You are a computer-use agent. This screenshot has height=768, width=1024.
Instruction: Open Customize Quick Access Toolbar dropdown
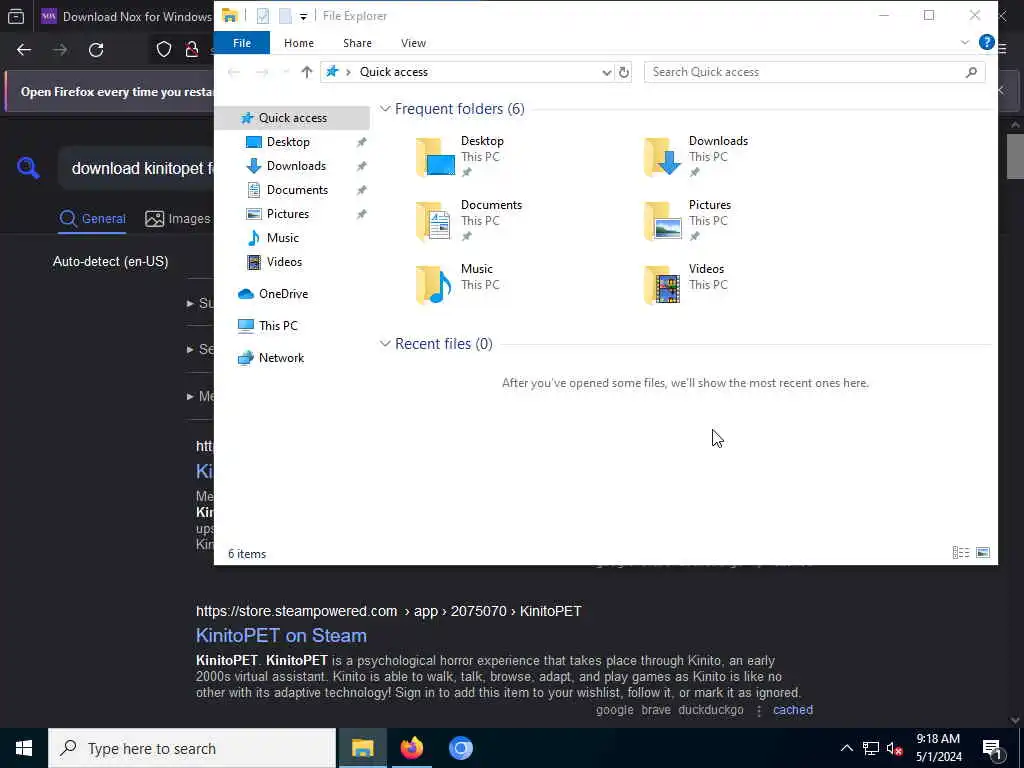[304, 16]
